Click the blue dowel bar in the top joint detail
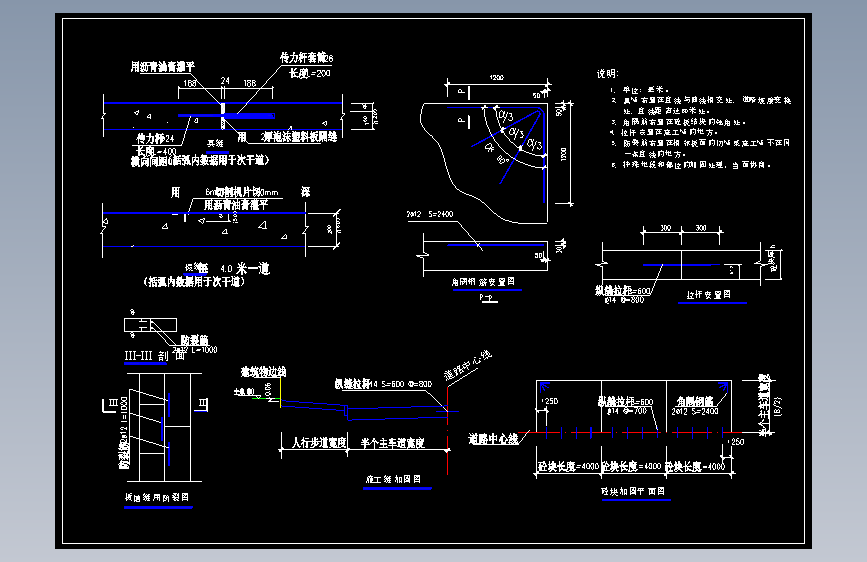Image resolution: width=867 pixels, height=562 pixels. (226, 116)
